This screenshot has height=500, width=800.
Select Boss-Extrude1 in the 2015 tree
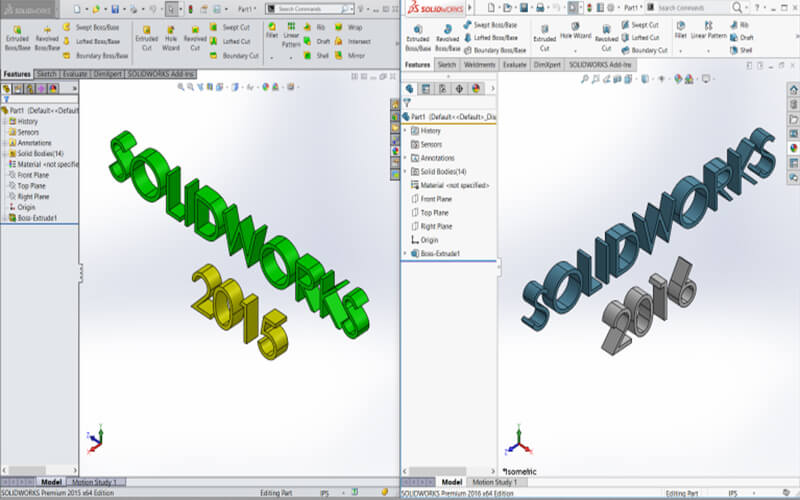tap(33, 218)
